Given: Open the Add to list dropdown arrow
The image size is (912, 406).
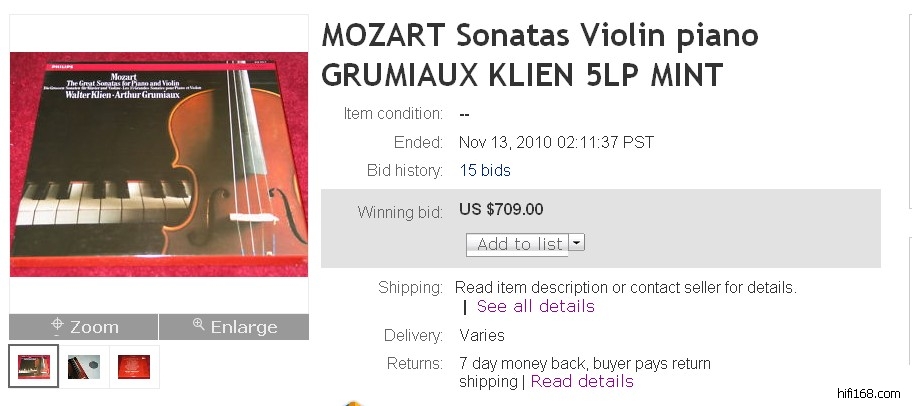Looking at the screenshot, I should [x=577, y=243].
